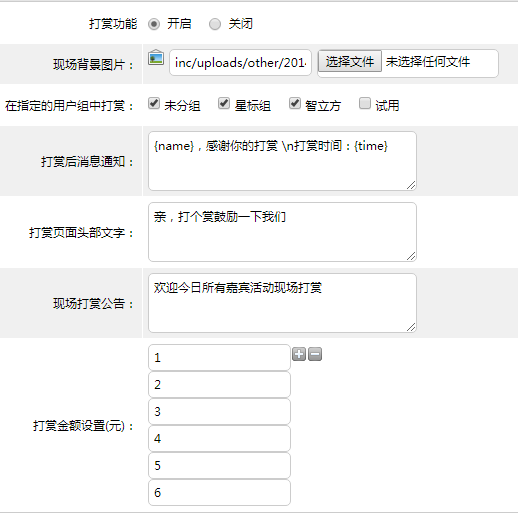Focus the amount field containing 6
The height and width of the screenshot is (520, 518).
click(x=219, y=493)
